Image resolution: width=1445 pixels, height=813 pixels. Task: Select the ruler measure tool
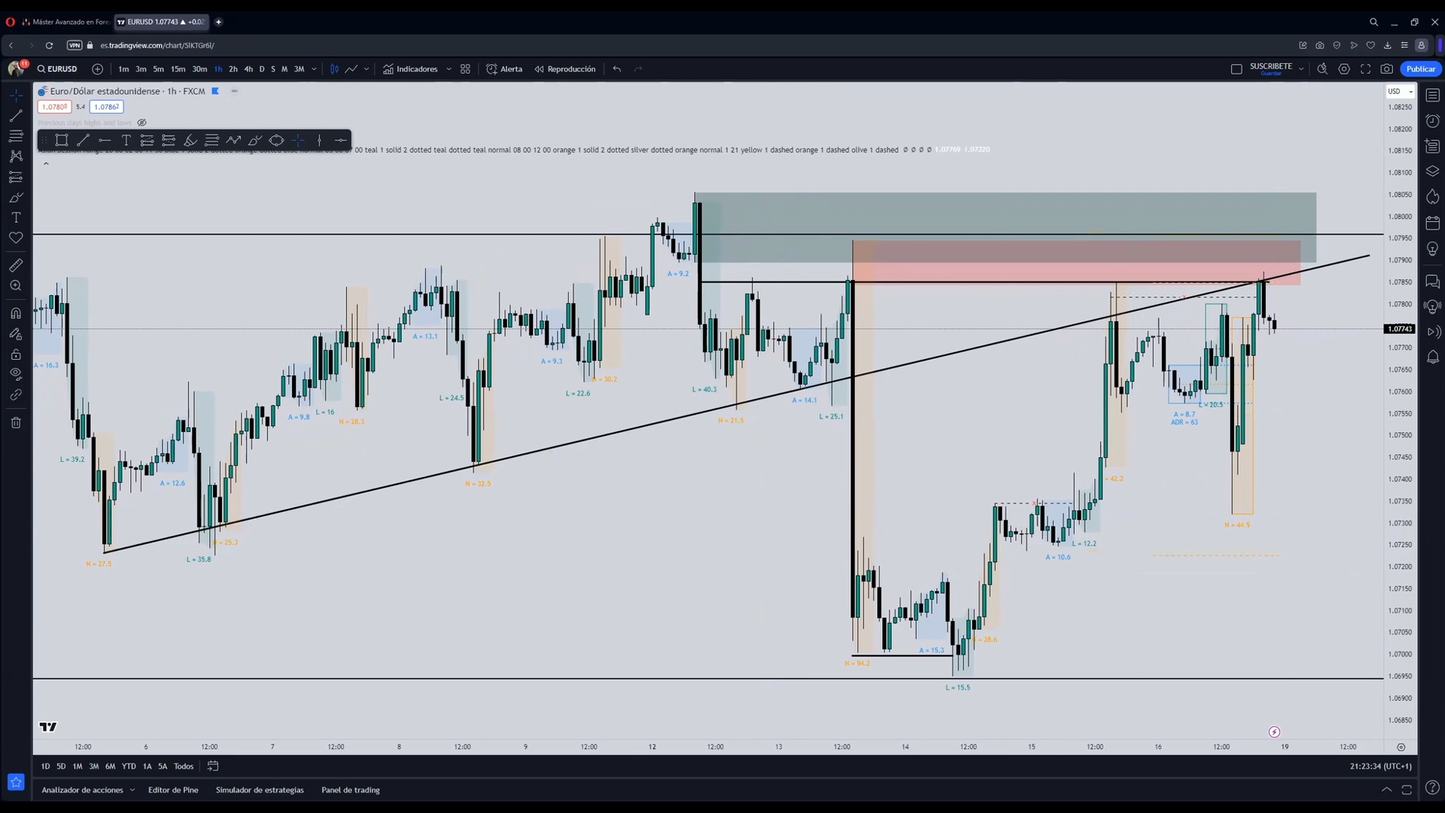pos(16,265)
